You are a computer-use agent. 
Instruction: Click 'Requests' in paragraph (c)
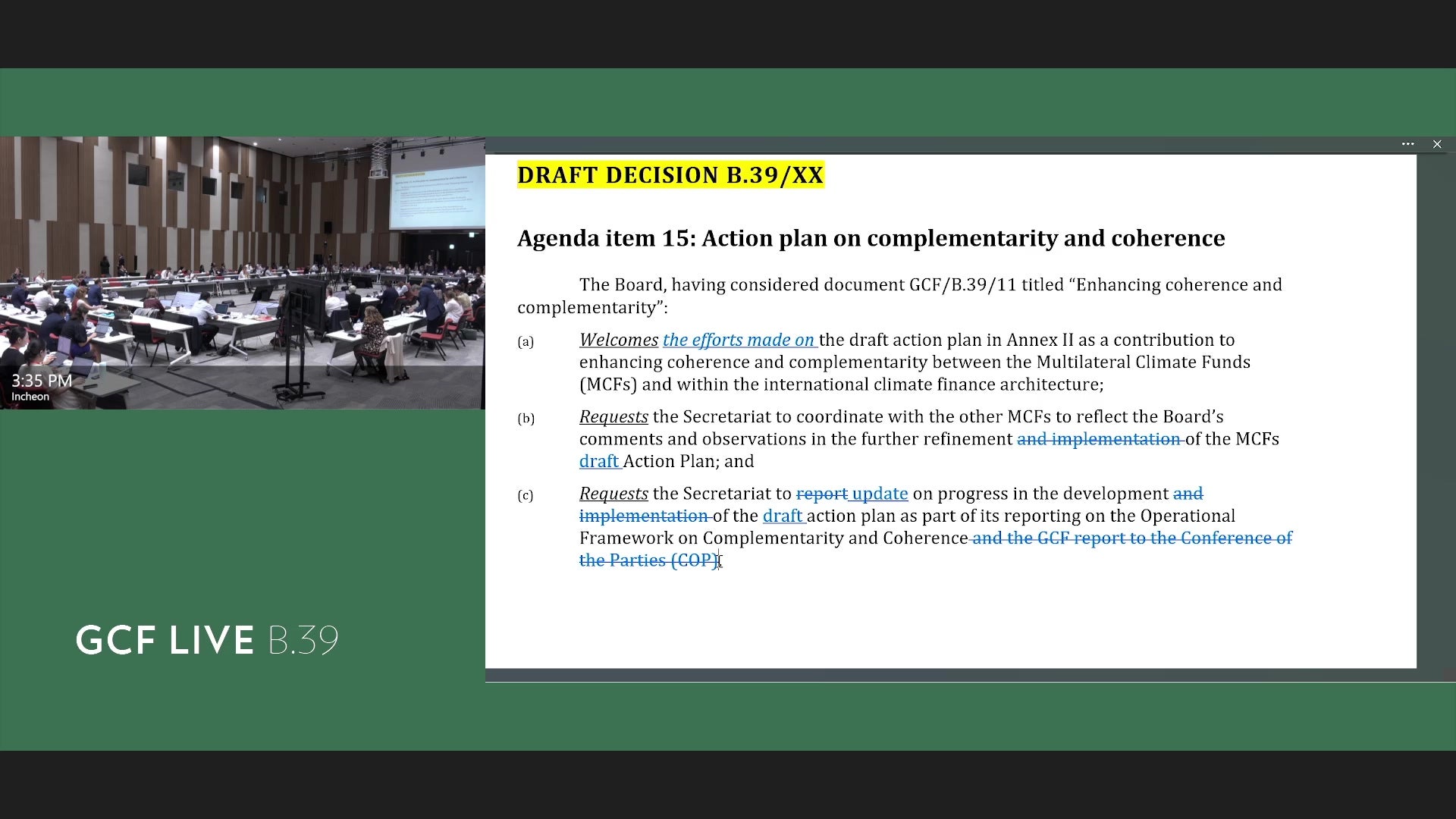click(613, 494)
